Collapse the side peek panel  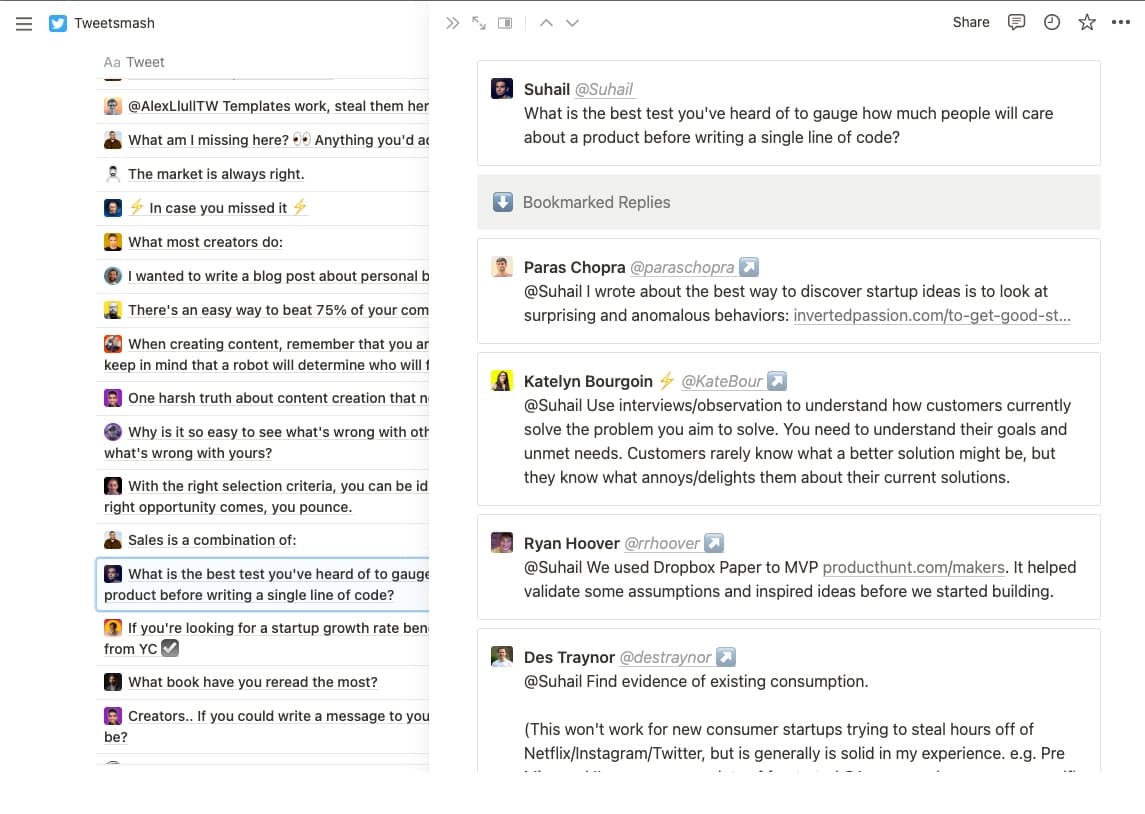452,22
